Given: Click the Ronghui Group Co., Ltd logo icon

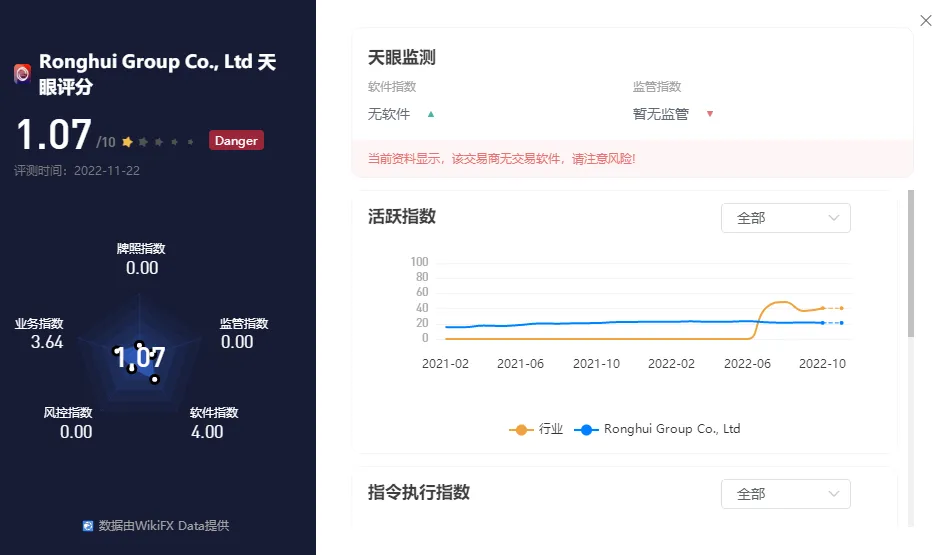Looking at the screenshot, I should tap(23, 74).
